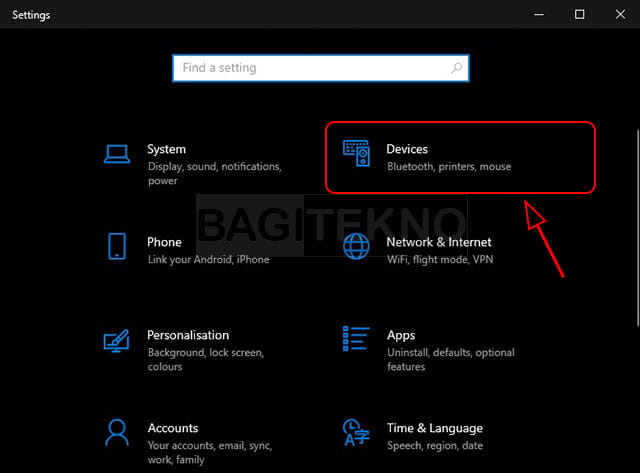Close the Settings window
The height and width of the screenshot is (473, 640).
coord(620,14)
